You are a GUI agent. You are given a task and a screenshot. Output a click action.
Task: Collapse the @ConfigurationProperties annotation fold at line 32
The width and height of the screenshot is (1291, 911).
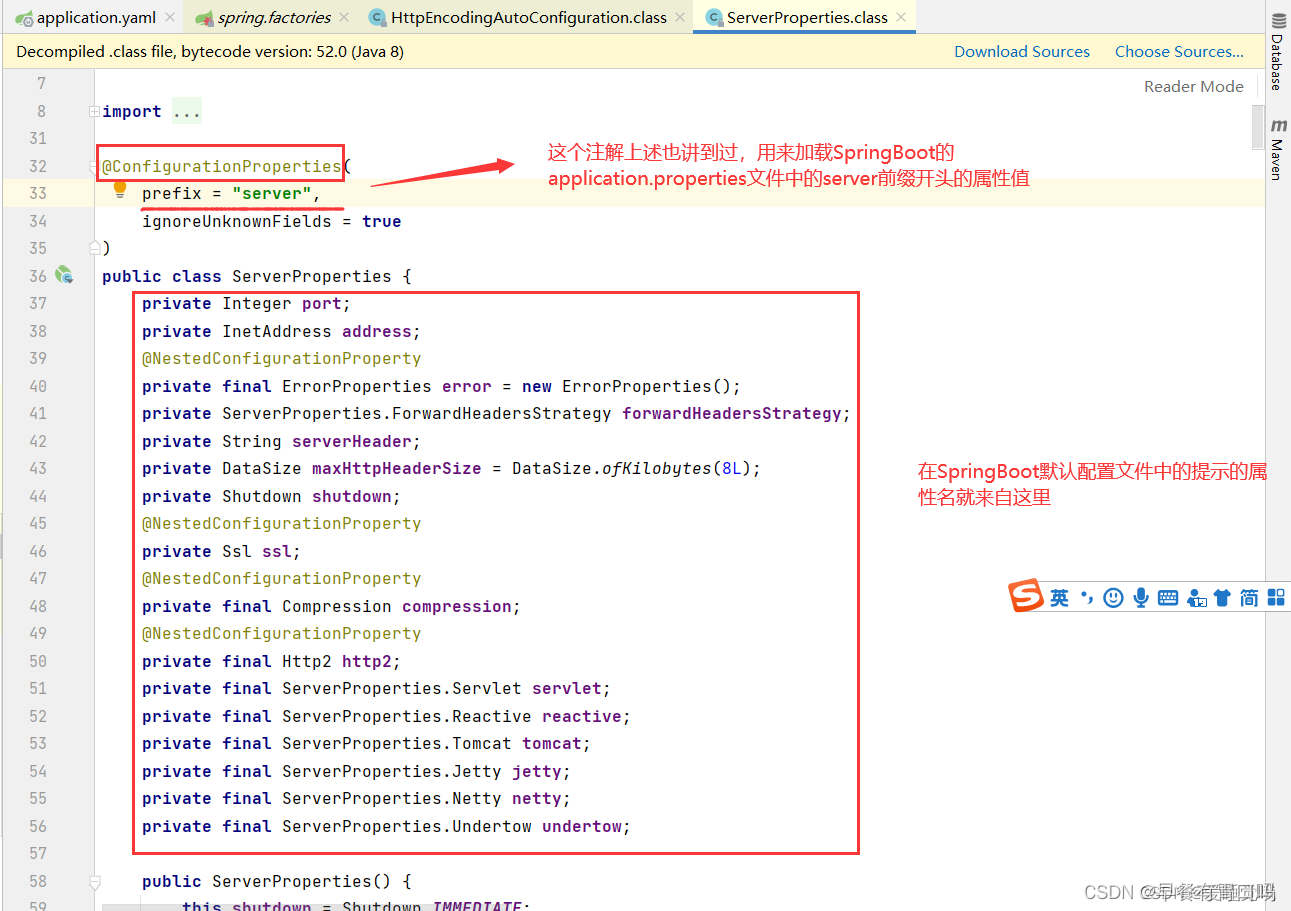pyautogui.click(x=95, y=166)
